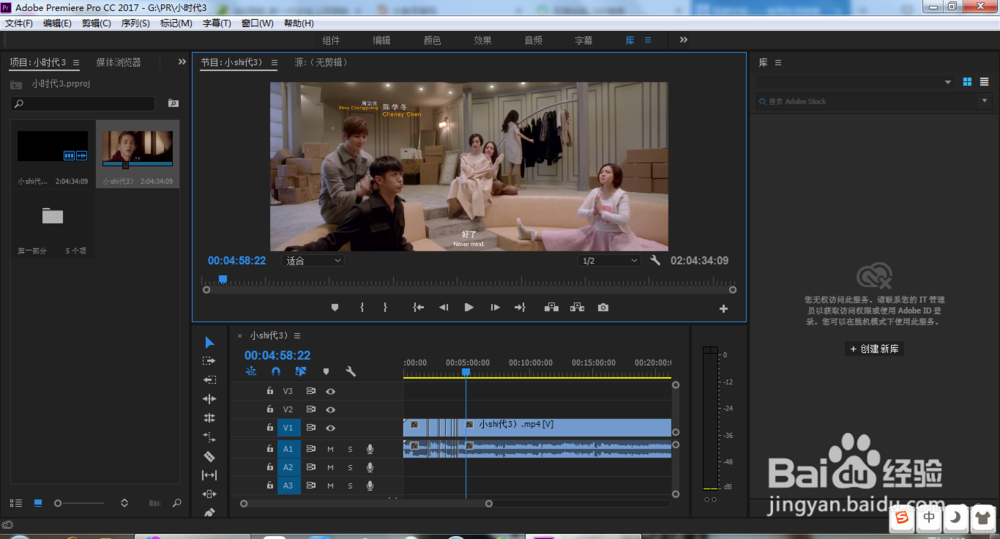1000x539 pixels.
Task: Toggle nest sequence insert mode
Action: click(x=251, y=371)
